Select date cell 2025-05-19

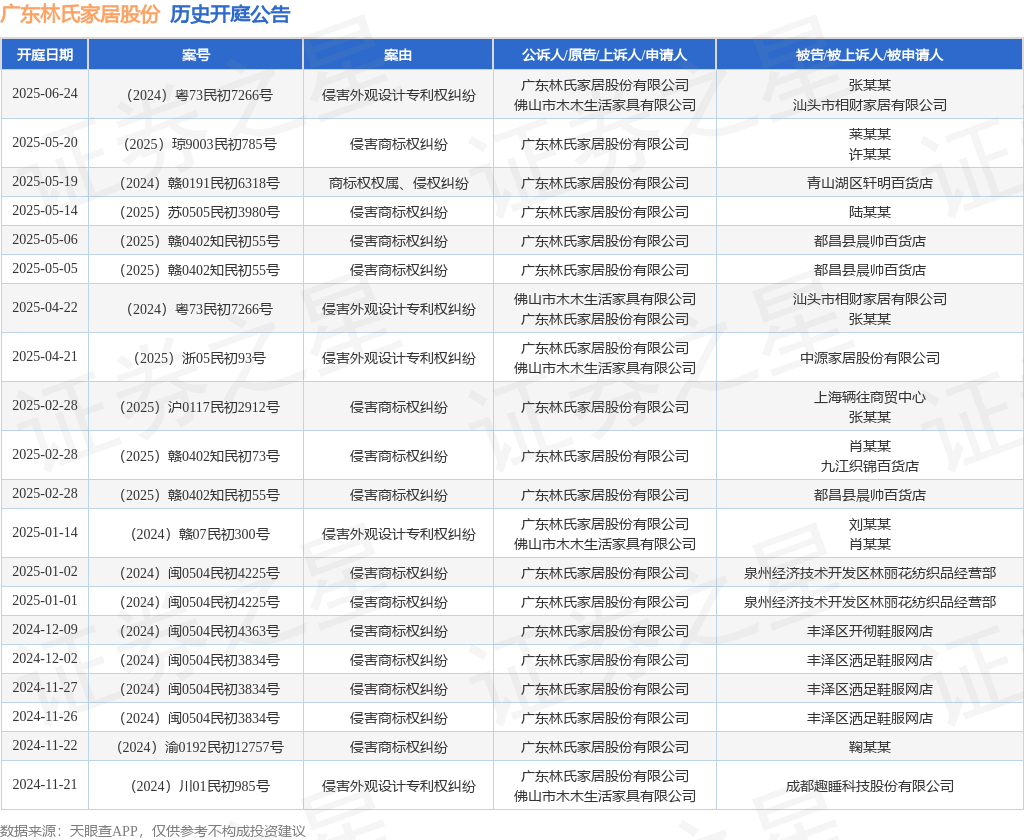point(44,182)
